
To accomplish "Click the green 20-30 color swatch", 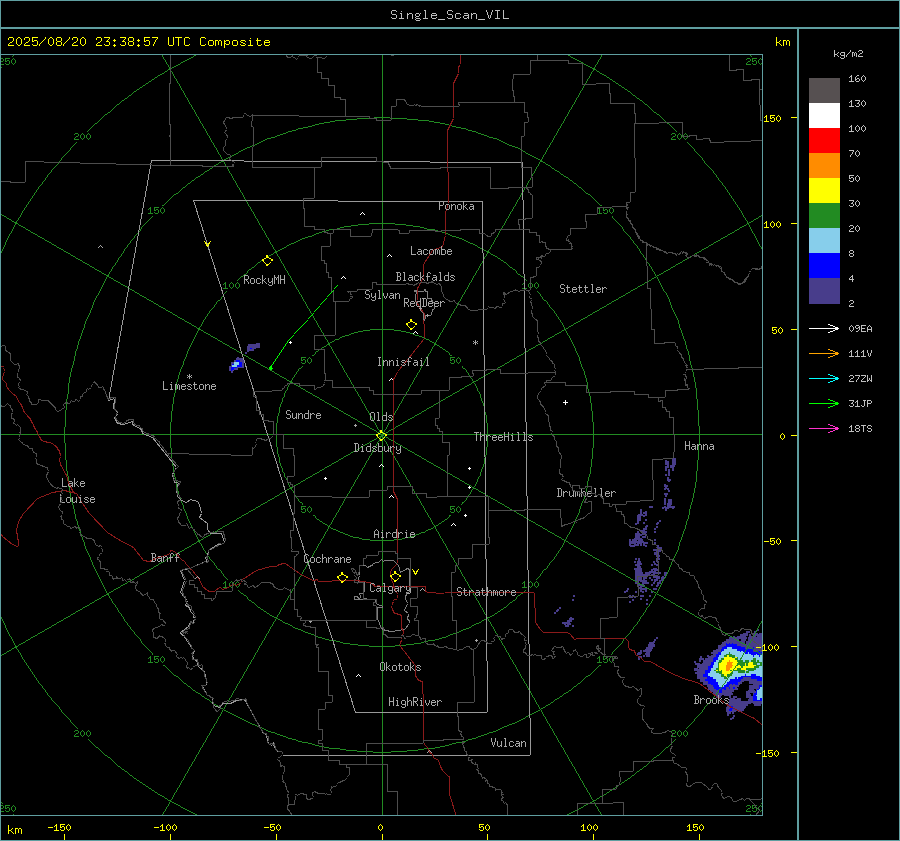I will (x=824, y=216).
